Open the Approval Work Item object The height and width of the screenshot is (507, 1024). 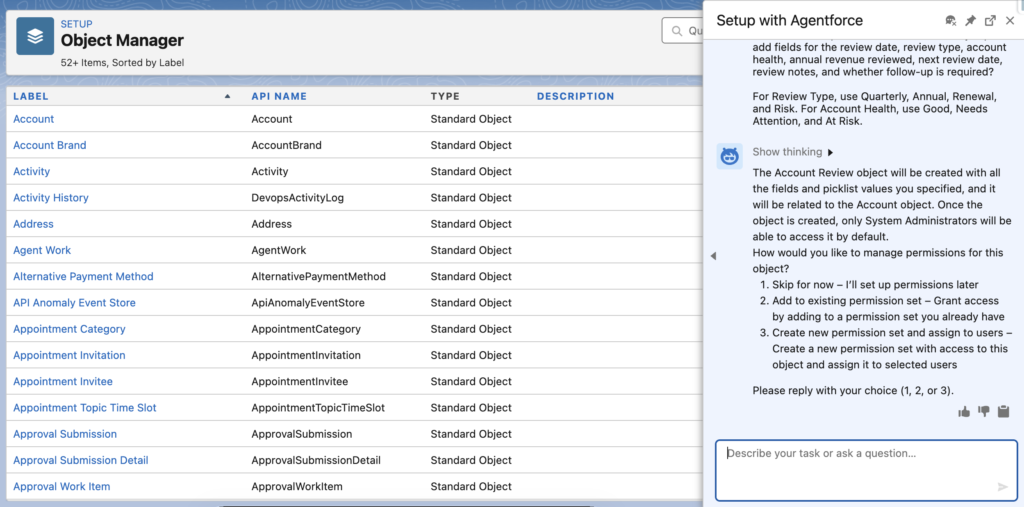pyautogui.click(x=61, y=486)
